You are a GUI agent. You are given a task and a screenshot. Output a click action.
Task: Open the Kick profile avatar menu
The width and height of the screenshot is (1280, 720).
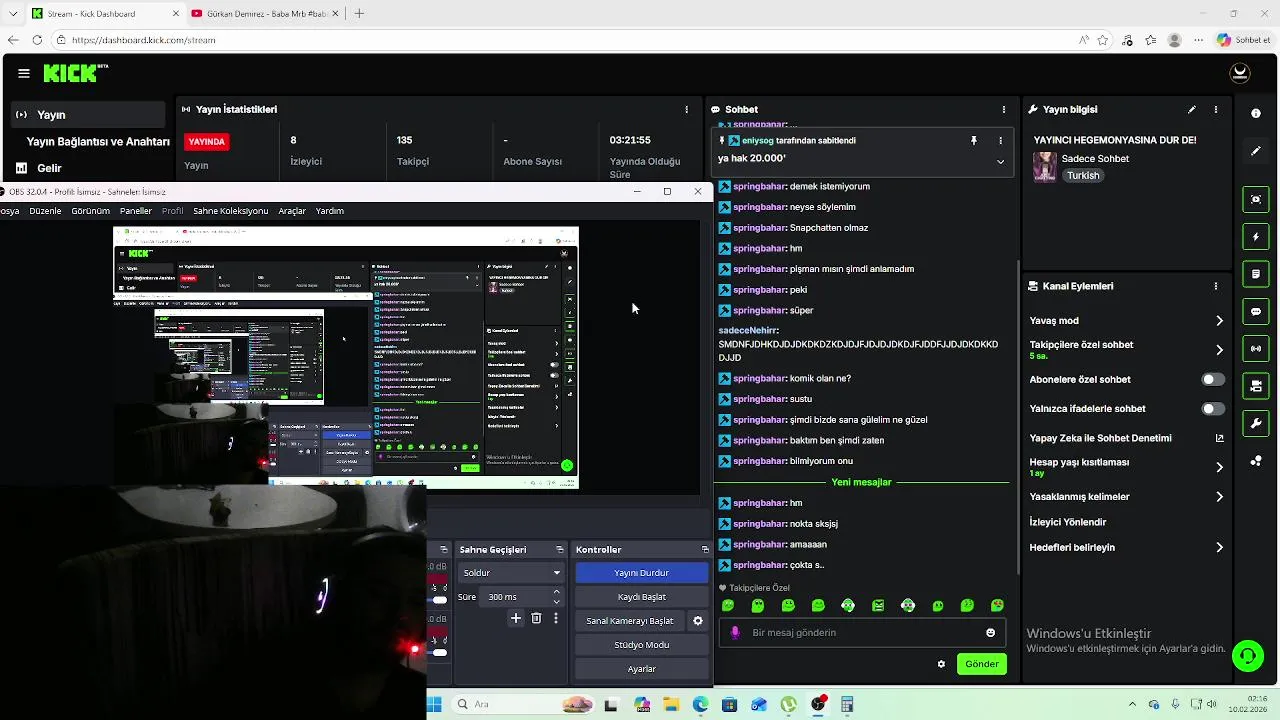coord(1240,73)
